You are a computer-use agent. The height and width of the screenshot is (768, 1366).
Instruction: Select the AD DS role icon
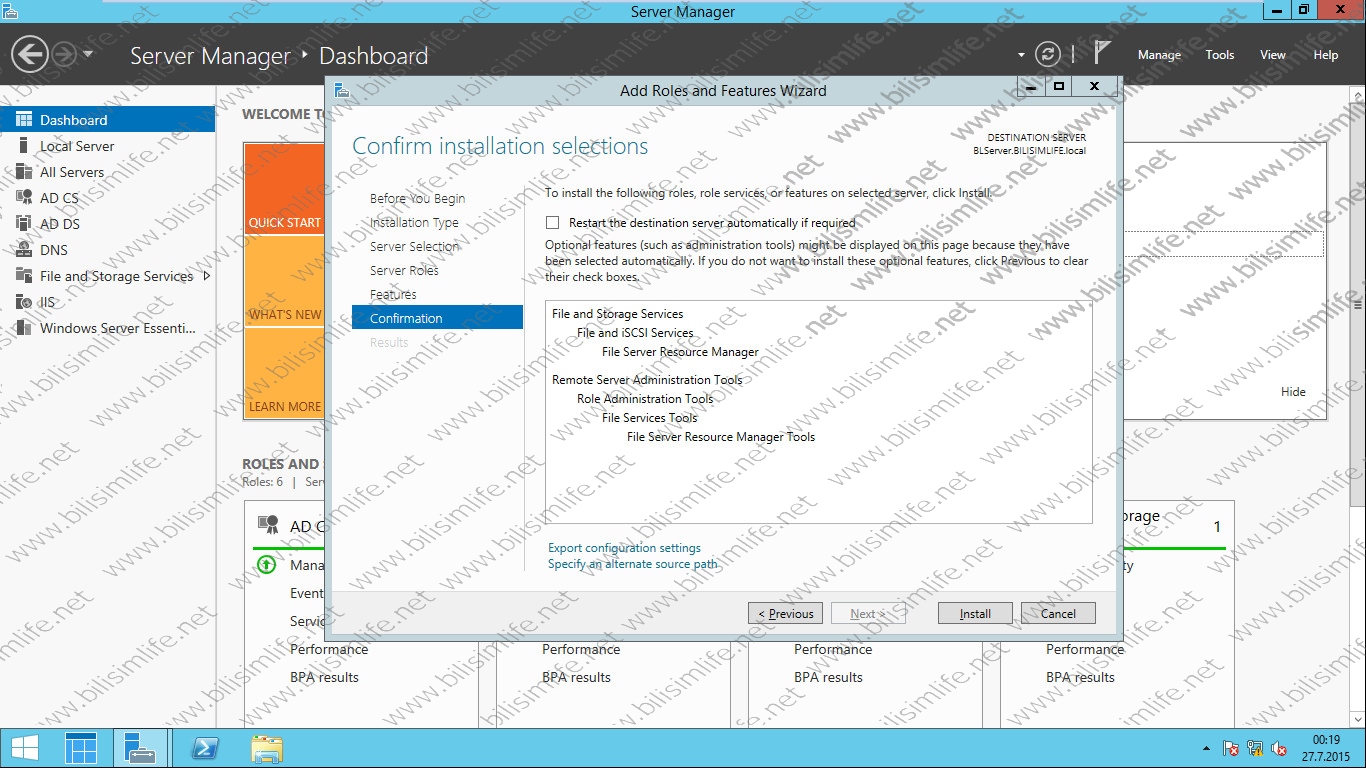pyautogui.click(x=24, y=224)
